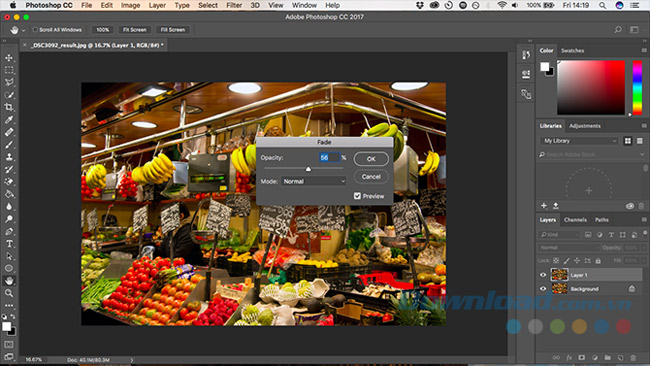Uncheck the Preview checkbox in Fade dialog
This screenshot has height=366, width=650.
(x=357, y=196)
